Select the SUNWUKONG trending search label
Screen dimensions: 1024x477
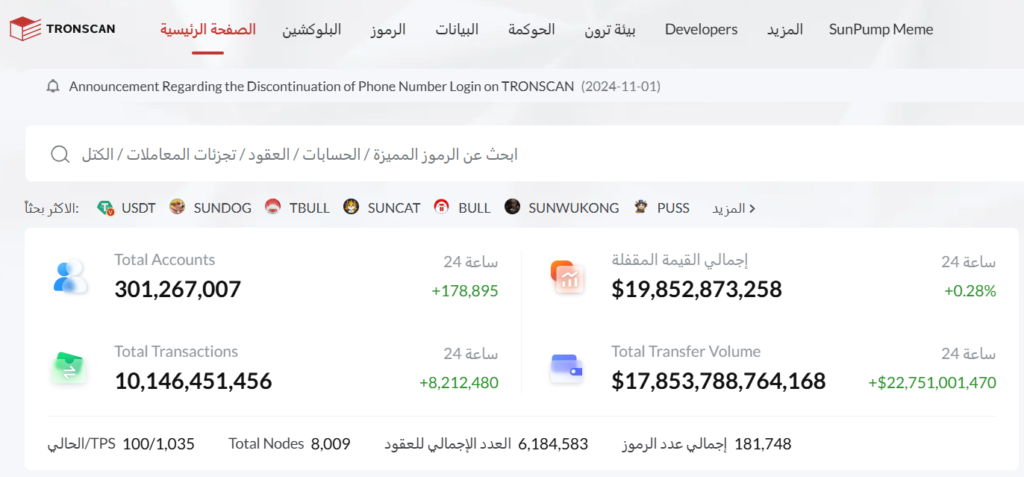573,208
